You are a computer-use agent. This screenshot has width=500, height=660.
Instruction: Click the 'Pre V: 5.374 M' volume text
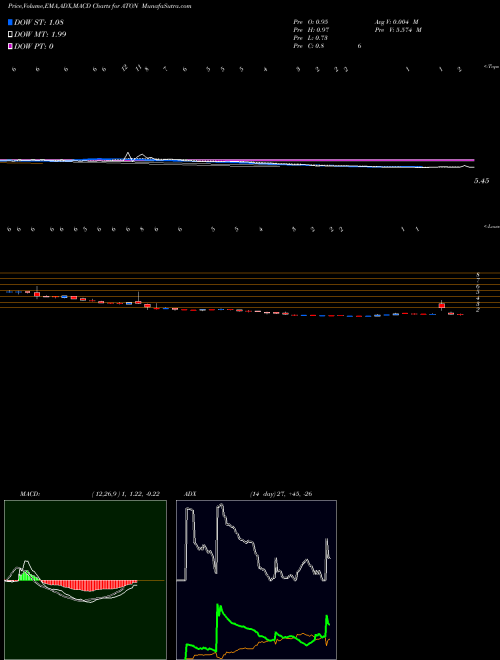[398, 29]
